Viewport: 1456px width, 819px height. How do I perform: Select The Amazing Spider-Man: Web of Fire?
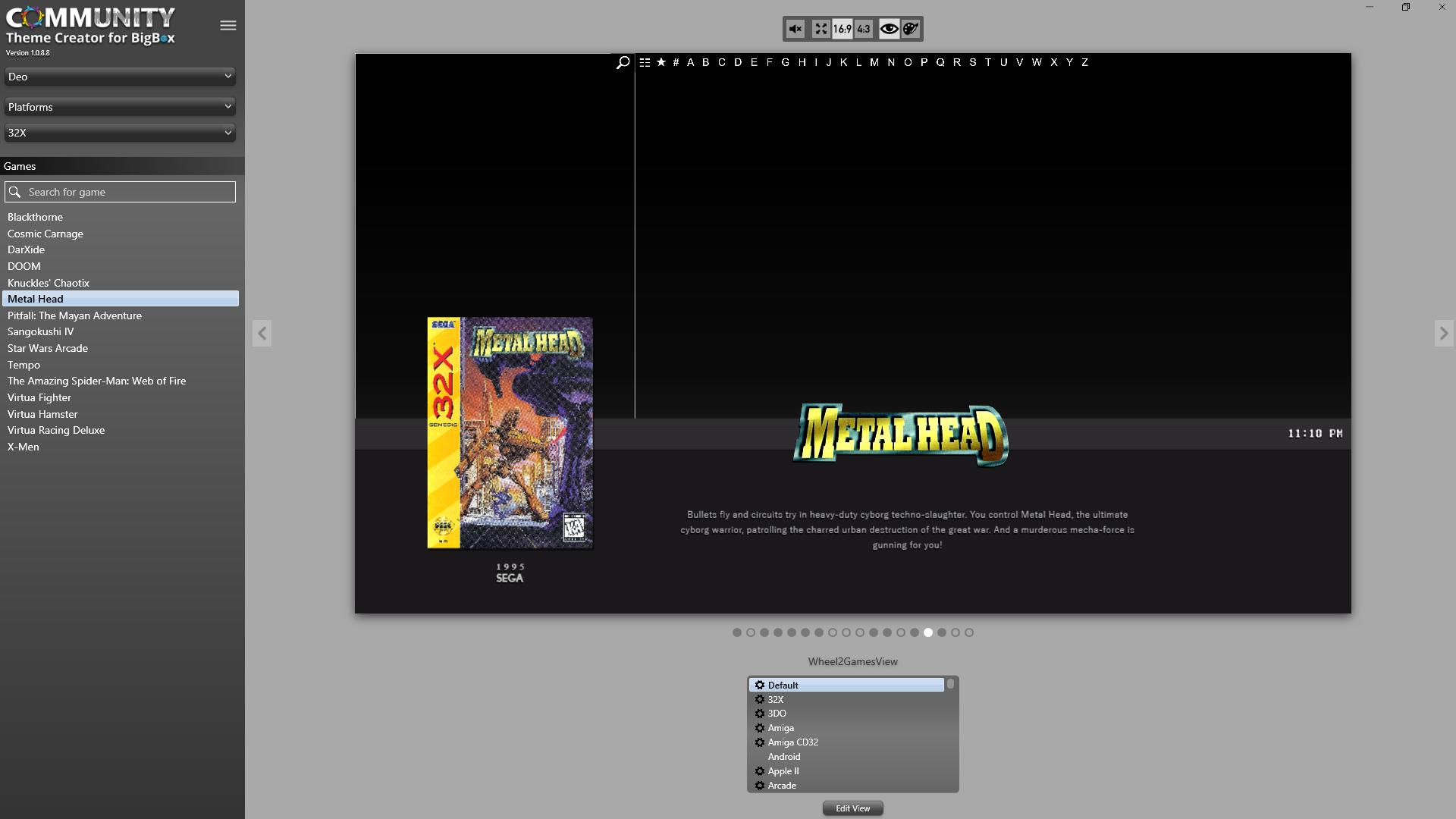pos(120,381)
